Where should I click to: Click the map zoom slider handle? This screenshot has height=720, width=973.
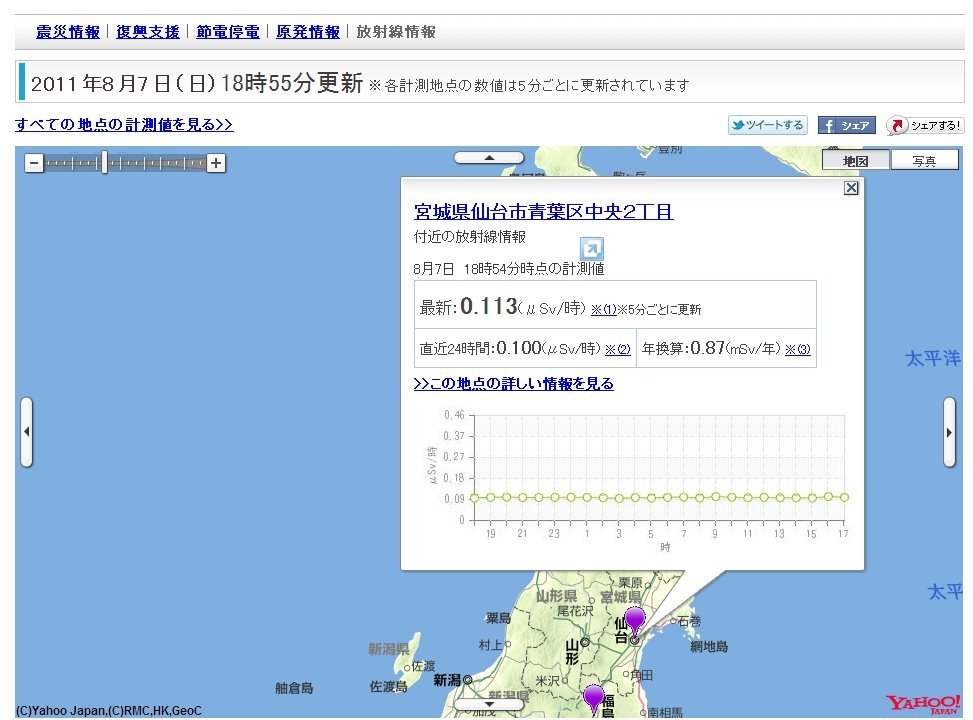104,163
